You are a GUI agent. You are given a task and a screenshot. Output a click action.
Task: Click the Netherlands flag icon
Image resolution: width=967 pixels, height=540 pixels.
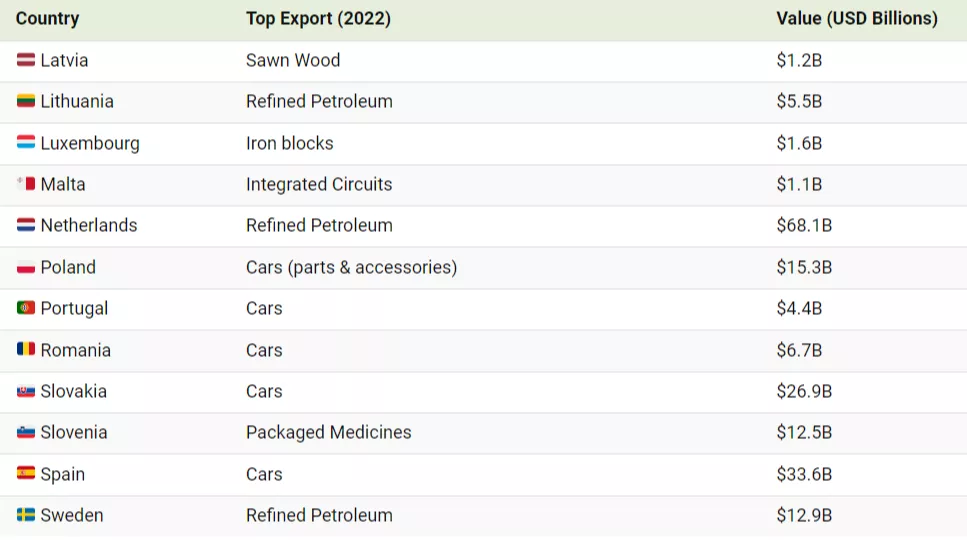coord(26,226)
